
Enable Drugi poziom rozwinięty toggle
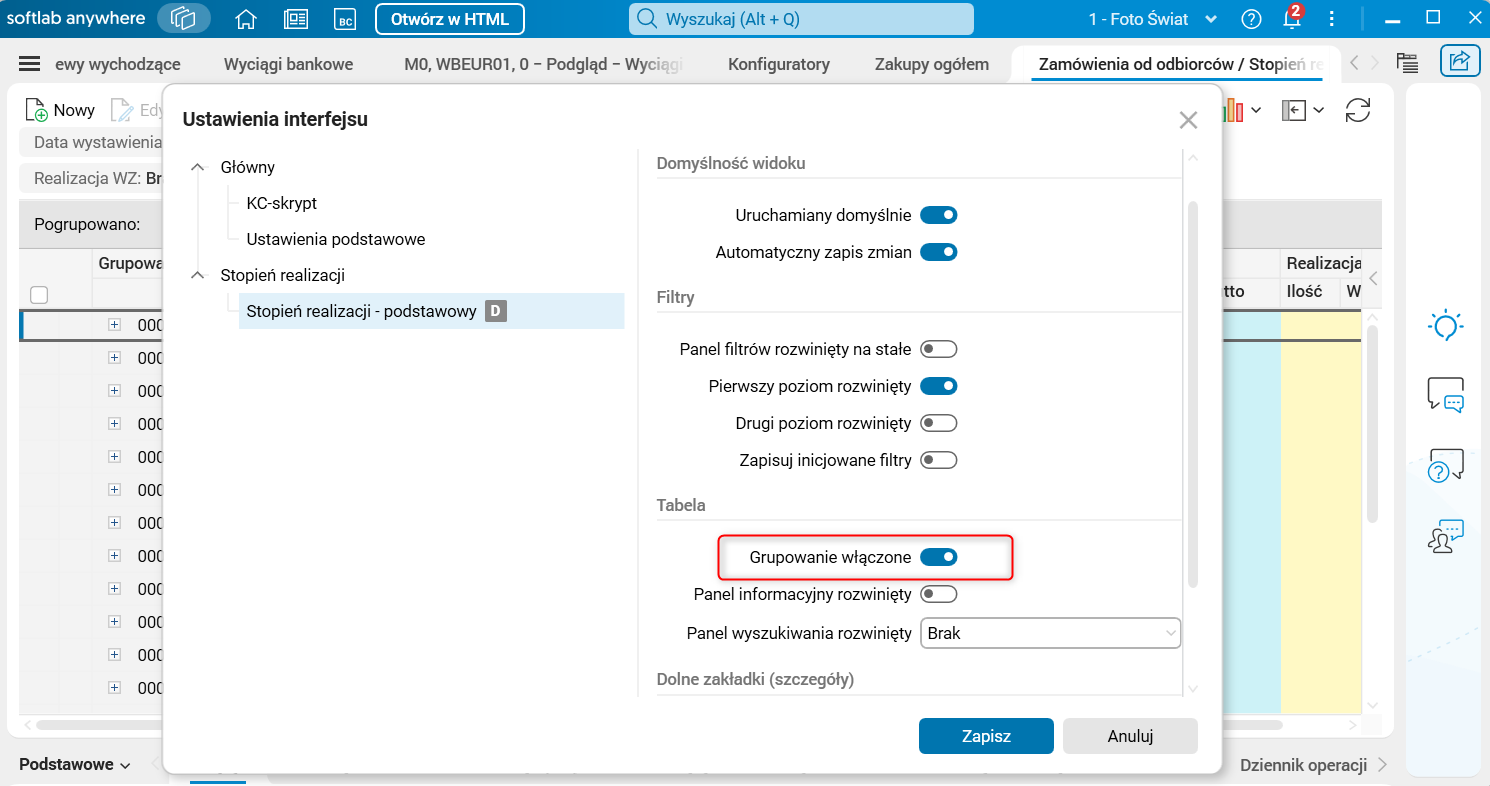(938, 423)
